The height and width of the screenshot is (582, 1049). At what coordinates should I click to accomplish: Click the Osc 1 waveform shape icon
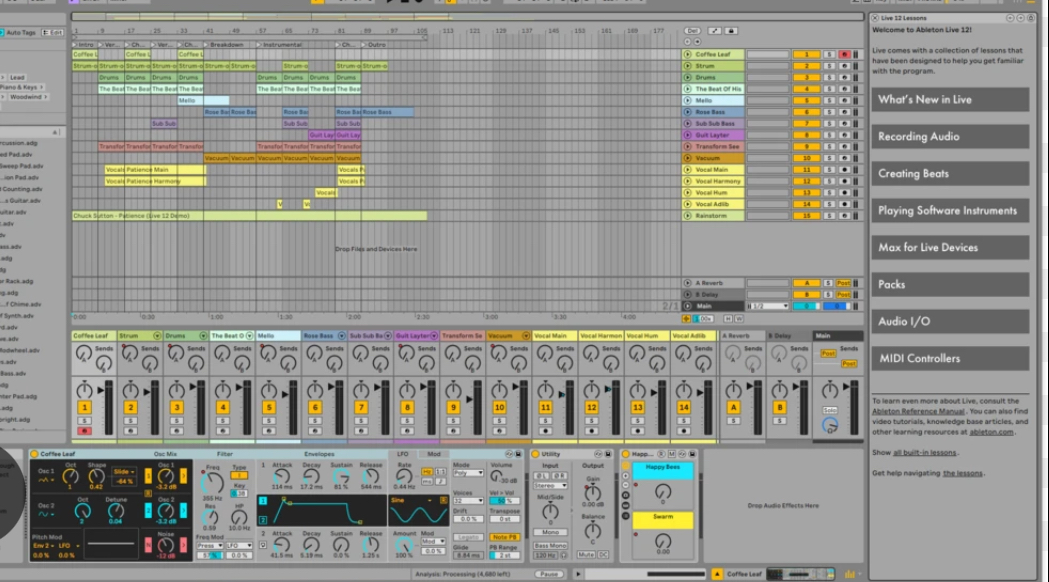click(45, 480)
